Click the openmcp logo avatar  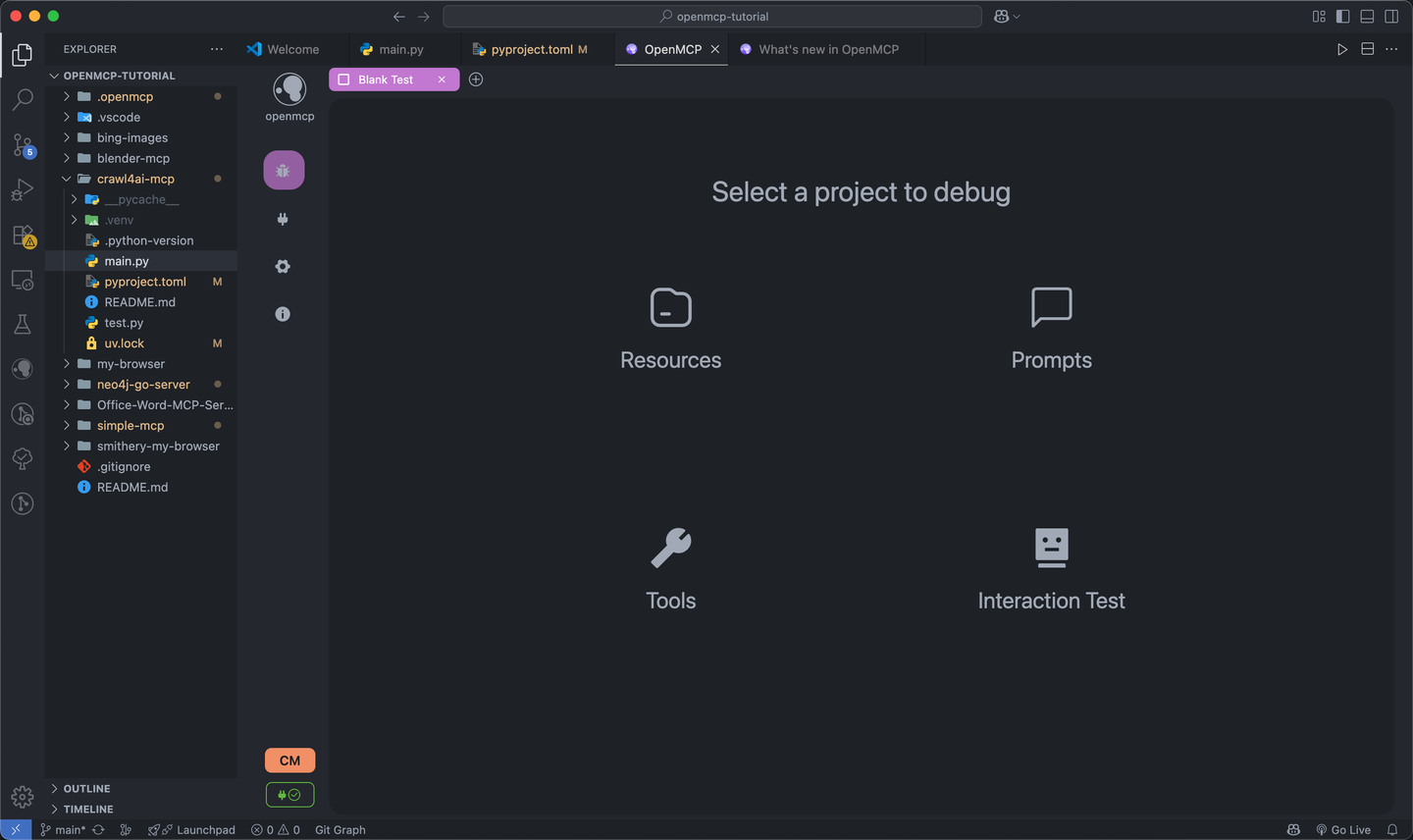[289, 89]
